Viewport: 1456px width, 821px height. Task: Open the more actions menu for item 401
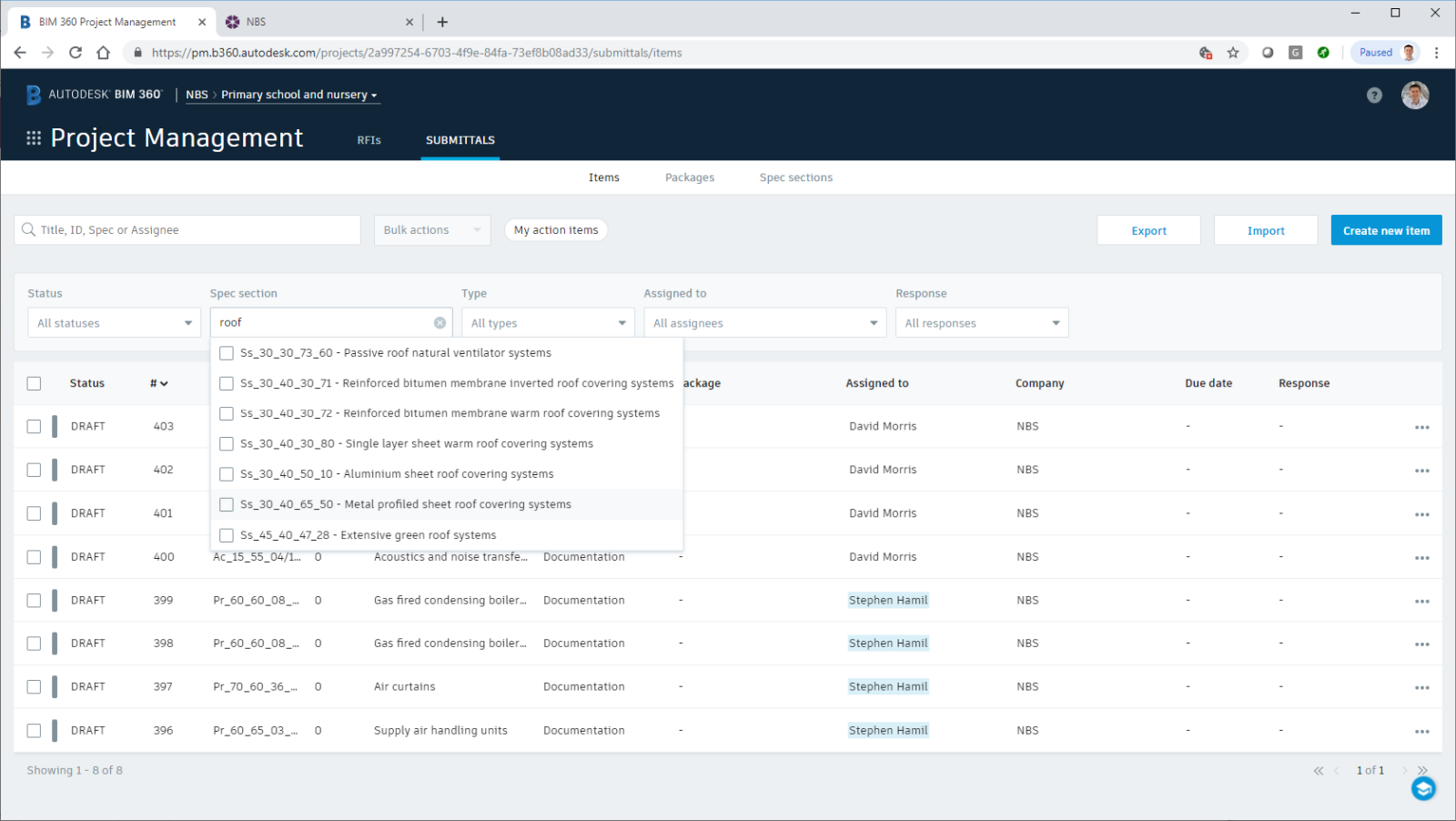click(1421, 514)
